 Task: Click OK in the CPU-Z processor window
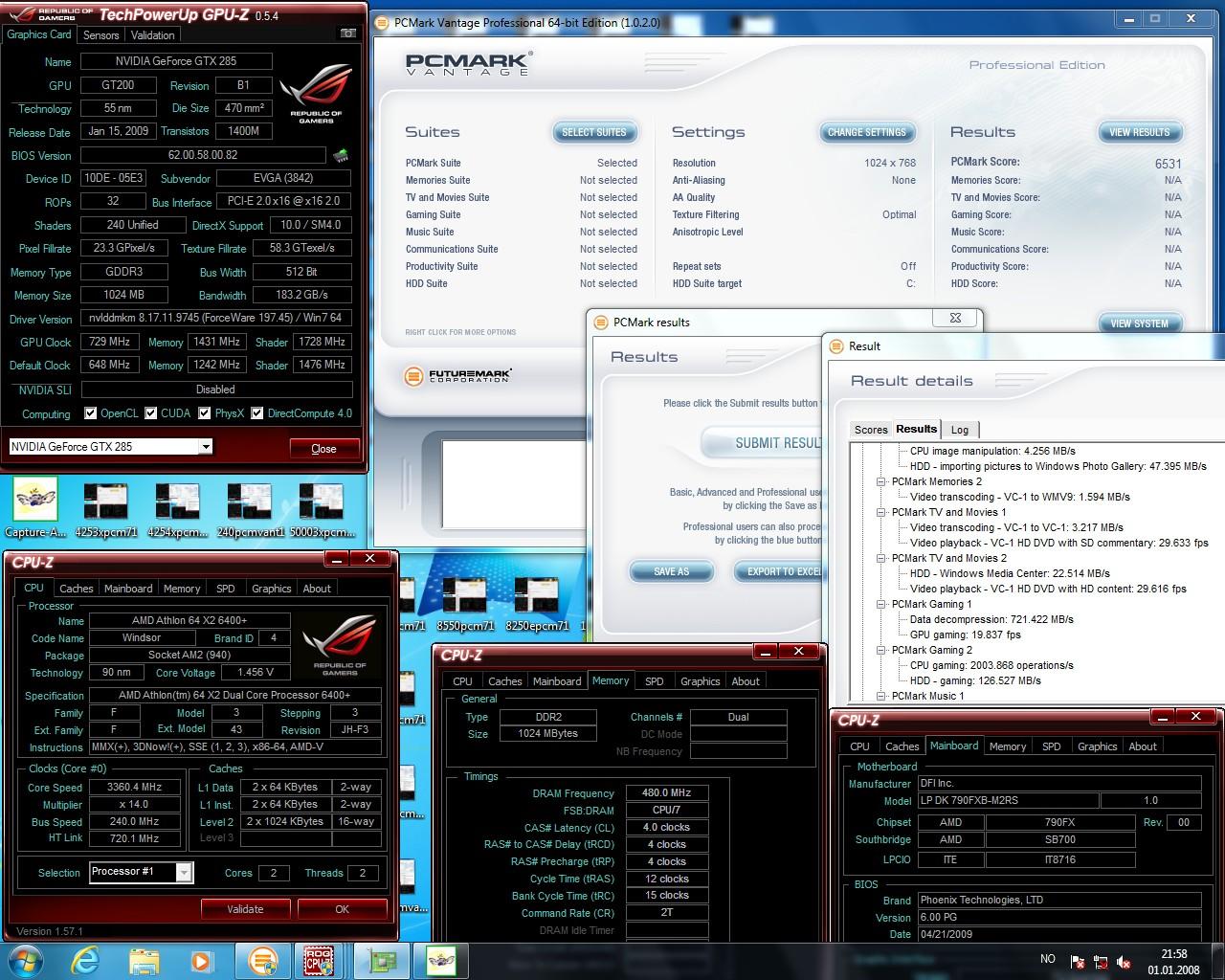click(x=342, y=909)
